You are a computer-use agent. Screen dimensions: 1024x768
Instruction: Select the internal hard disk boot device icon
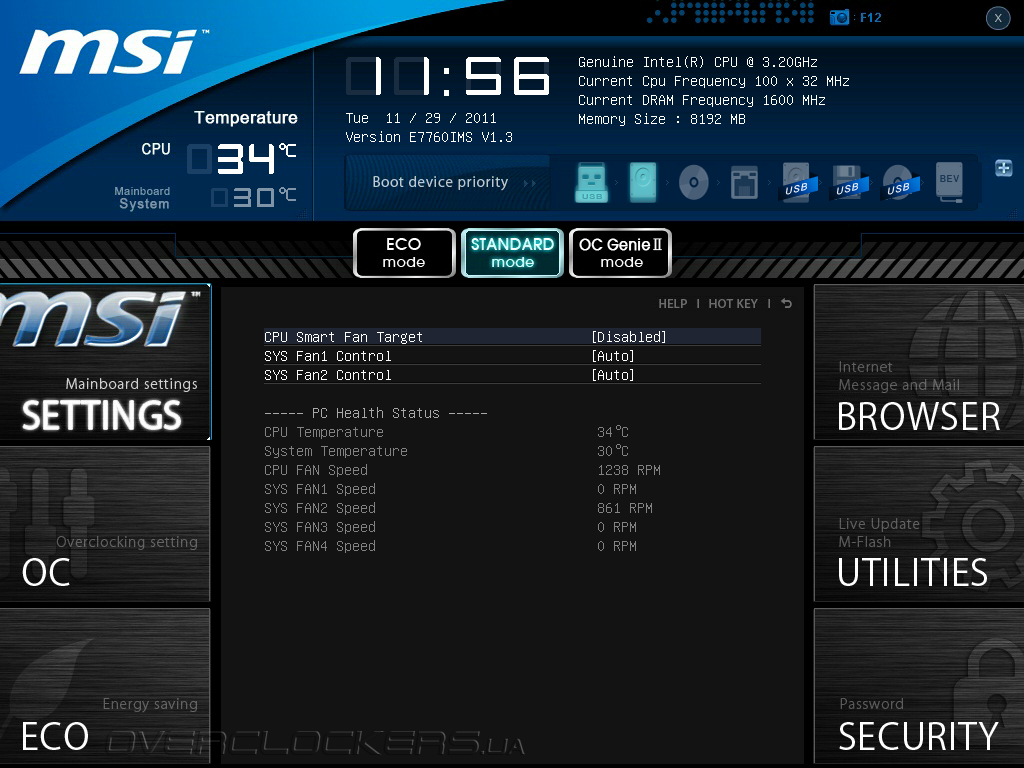tap(643, 182)
